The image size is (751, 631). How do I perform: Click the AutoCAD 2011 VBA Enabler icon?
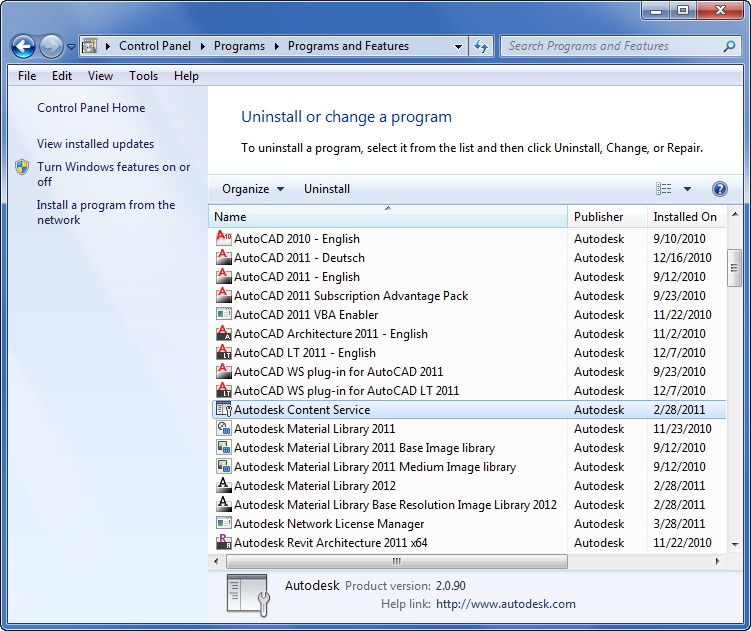coord(224,314)
